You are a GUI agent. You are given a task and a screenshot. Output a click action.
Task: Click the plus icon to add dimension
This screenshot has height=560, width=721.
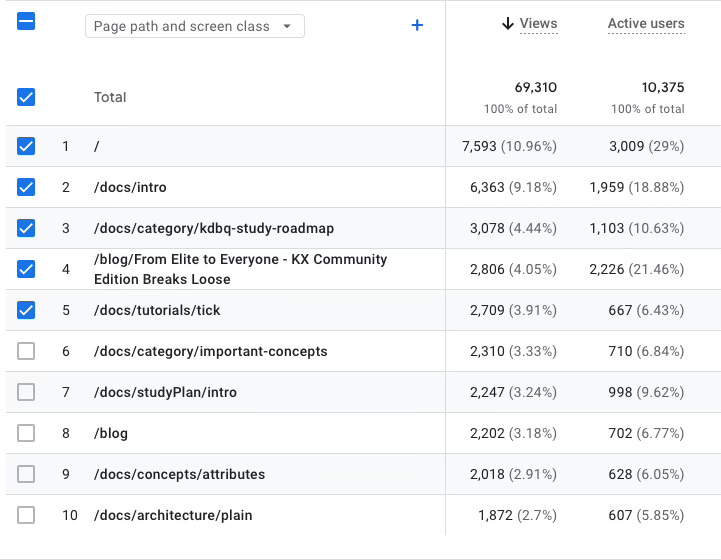point(417,25)
